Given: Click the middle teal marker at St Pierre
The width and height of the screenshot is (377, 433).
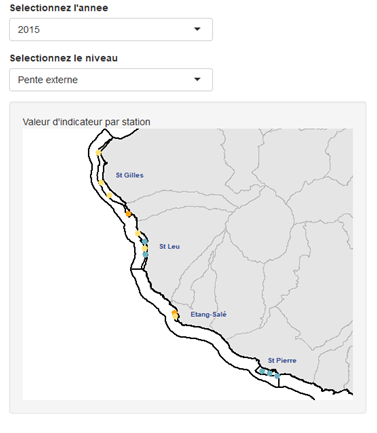Looking at the screenshot, I should point(270,373).
